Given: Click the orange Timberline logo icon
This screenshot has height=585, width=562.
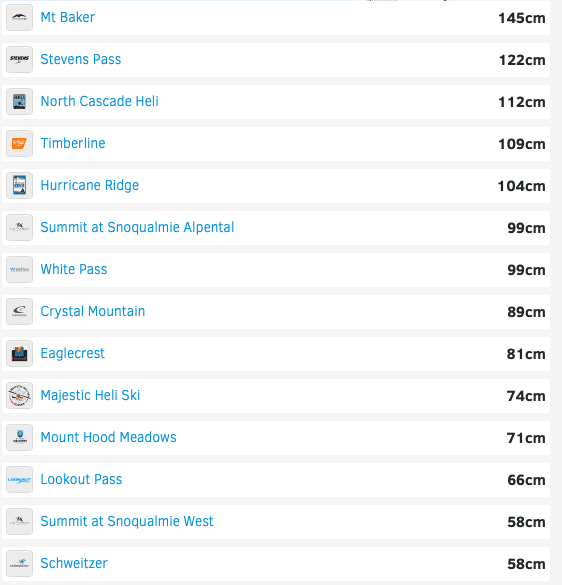Looking at the screenshot, I should click(x=19, y=143).
